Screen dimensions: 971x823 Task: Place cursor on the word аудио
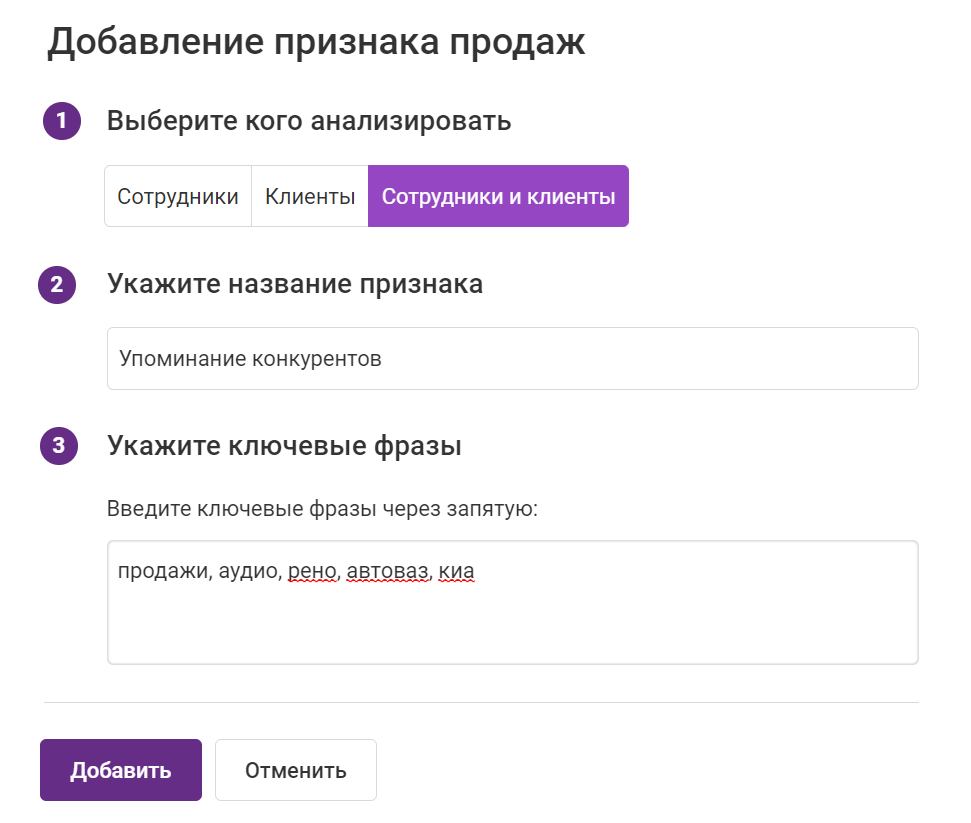[243, 573]
